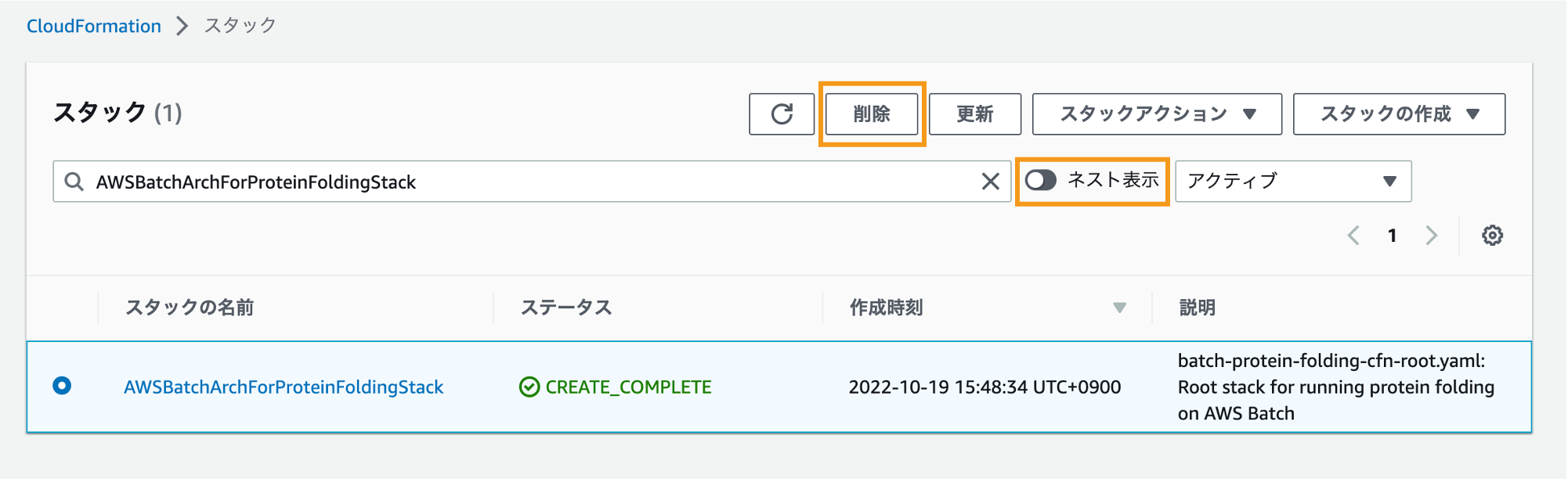The width and height of the screenshot is (1568, 479).
Task: Click the 説明 column header
Action: click(x=1198, y=308)
